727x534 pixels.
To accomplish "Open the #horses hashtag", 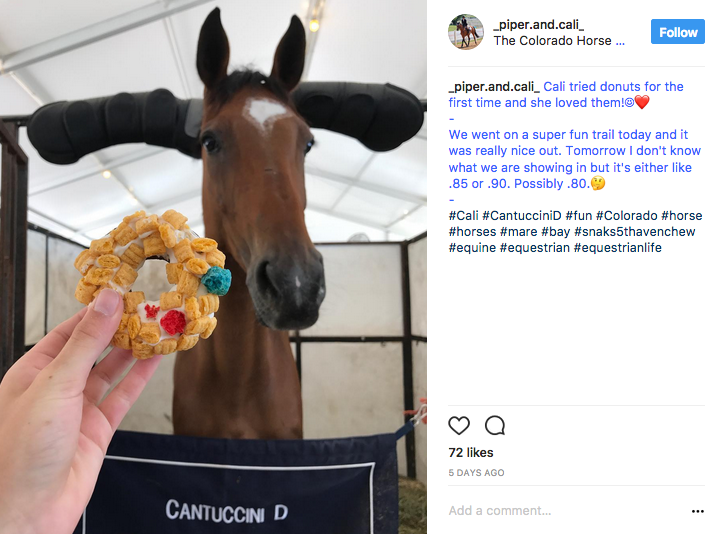I will click(x=472, y=231).
